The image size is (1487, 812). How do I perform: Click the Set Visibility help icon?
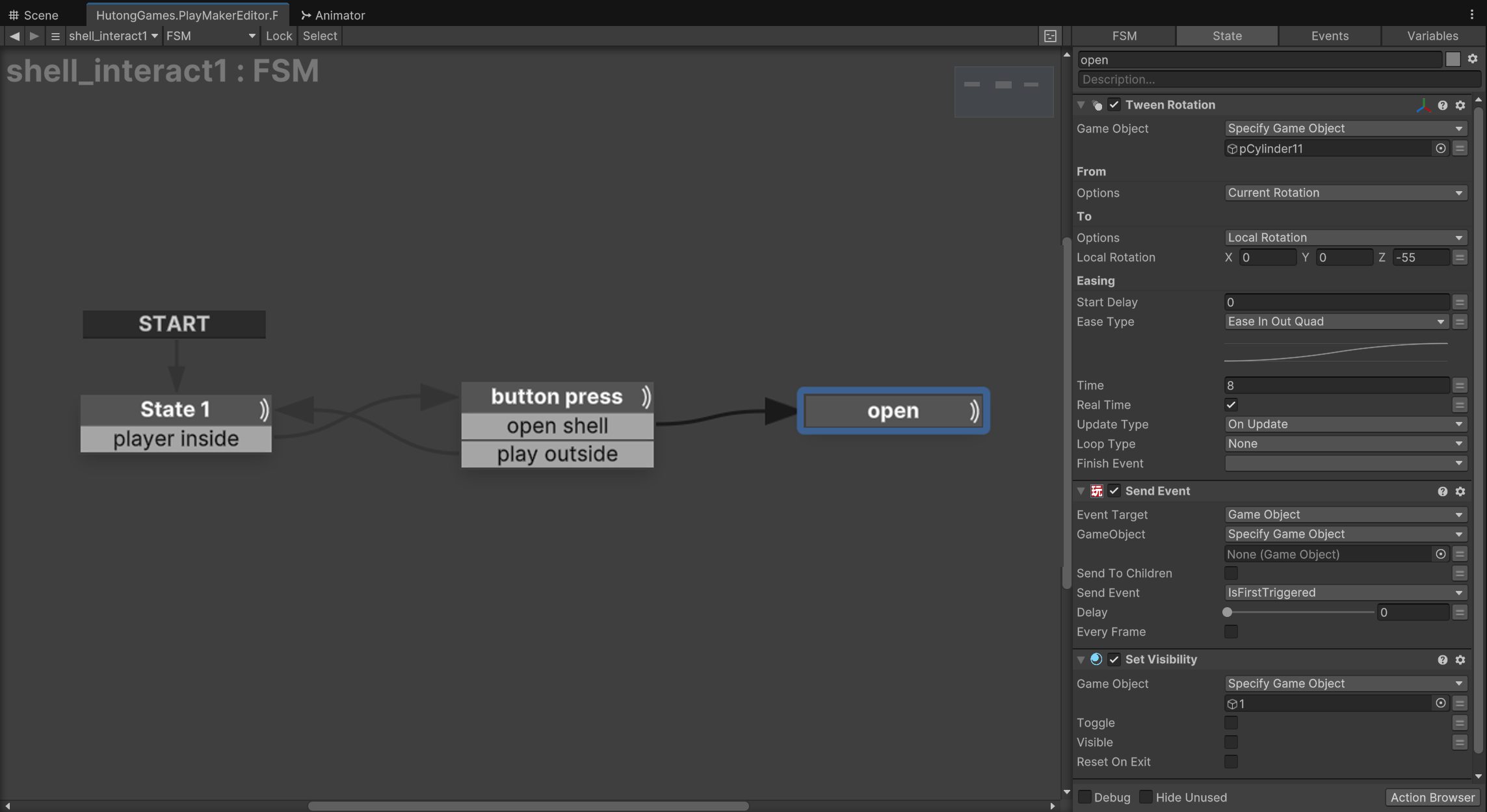click(1442, 660)
